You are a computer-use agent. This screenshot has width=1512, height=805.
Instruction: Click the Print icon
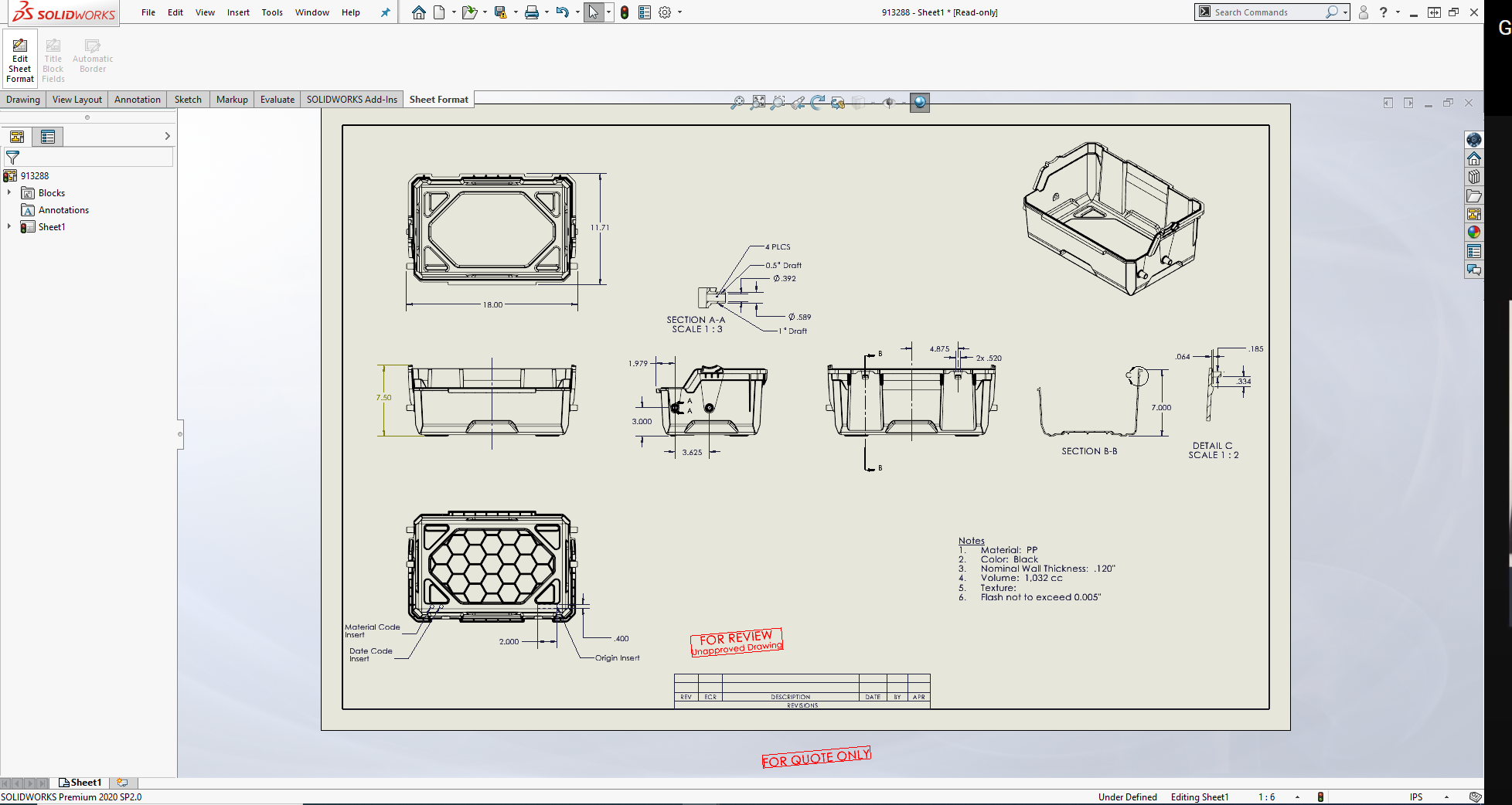[x=532, y=12]
